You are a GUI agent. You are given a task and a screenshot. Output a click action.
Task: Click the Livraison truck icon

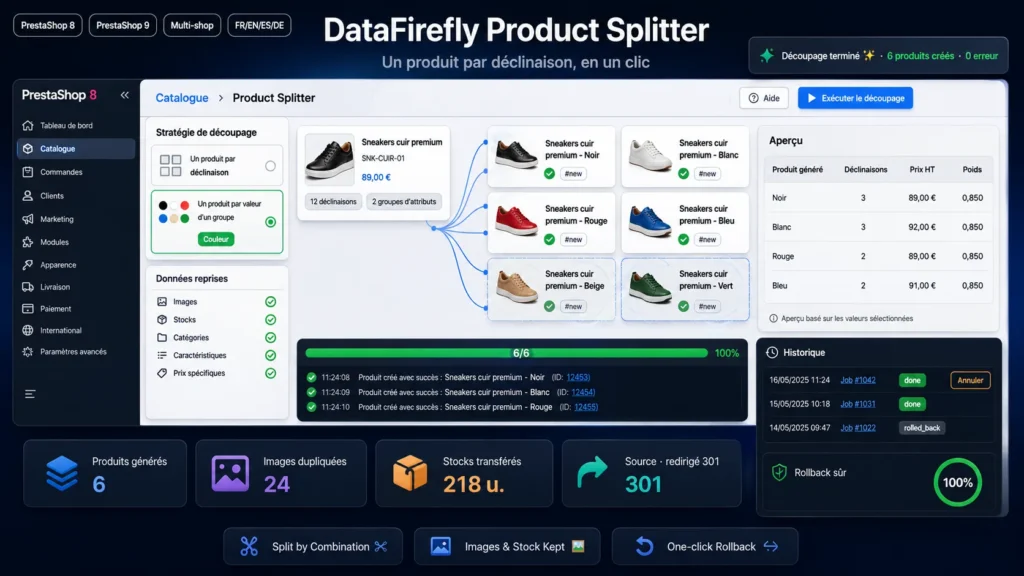click(x=27, y=287)
